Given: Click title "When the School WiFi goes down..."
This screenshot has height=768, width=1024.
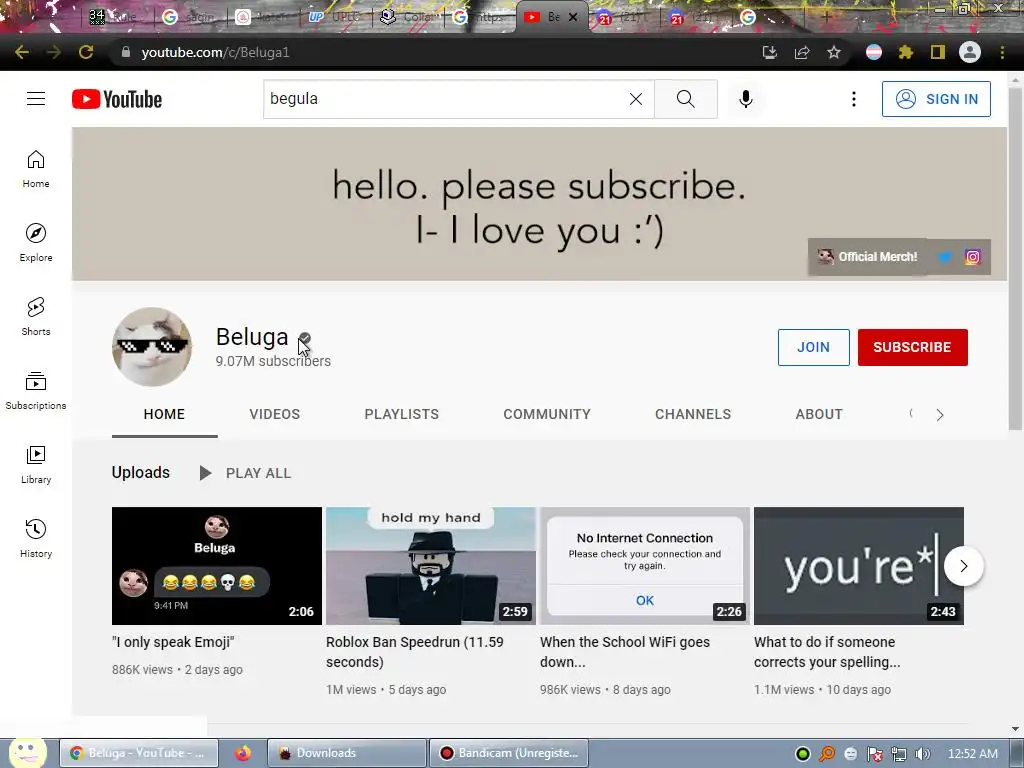Looking at the screenshot, I should pyautogui.click(x=625, y=652).
